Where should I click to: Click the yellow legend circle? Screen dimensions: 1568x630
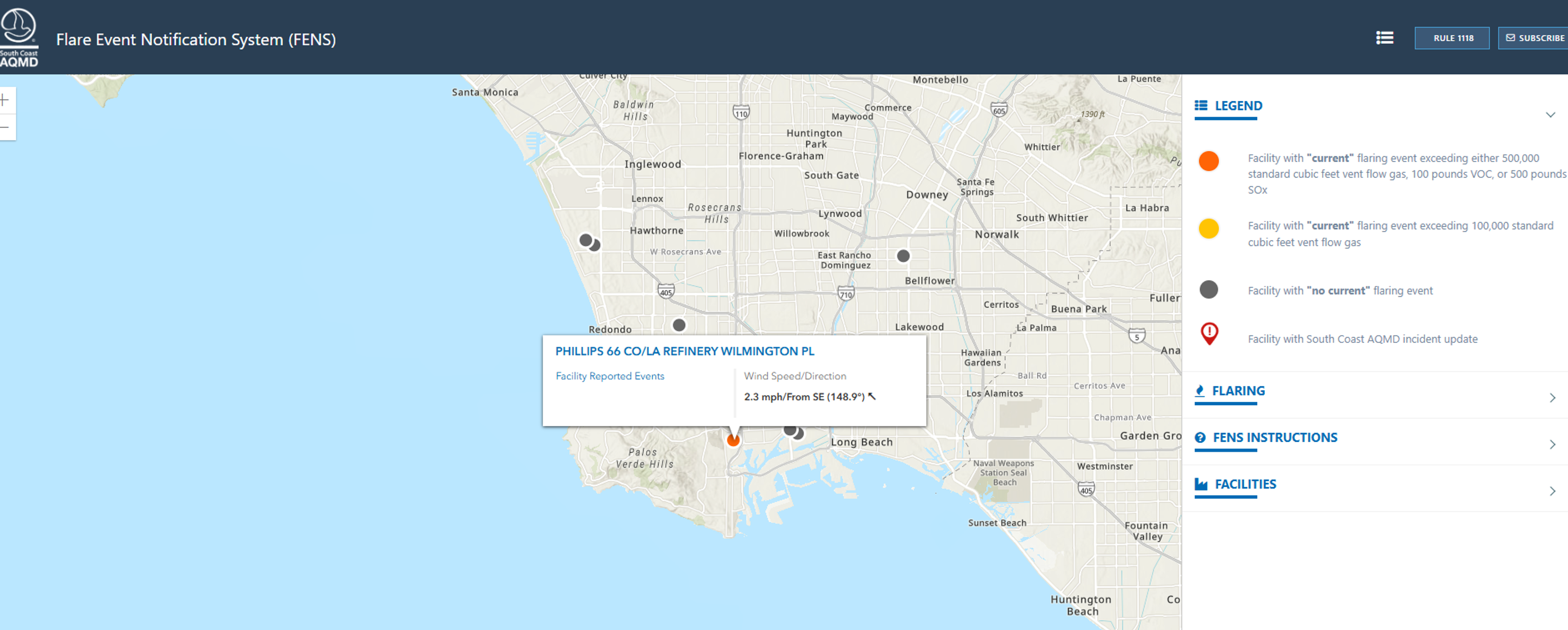(1208, 229)
